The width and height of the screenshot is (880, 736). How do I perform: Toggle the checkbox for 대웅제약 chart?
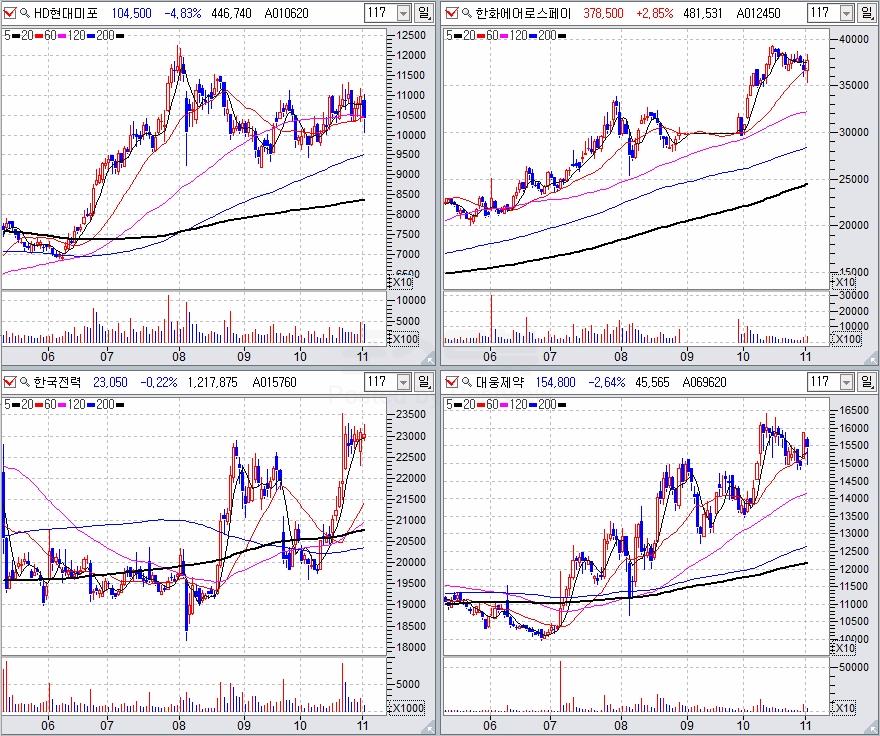[452, 381]
